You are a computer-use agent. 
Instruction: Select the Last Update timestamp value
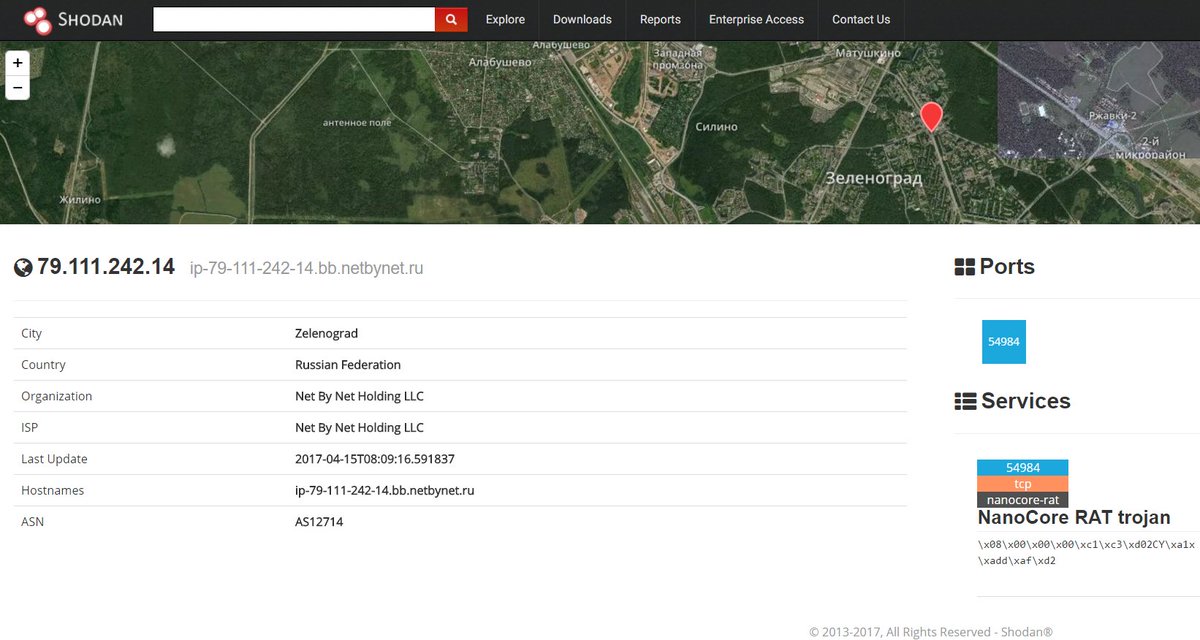point(377,459)
